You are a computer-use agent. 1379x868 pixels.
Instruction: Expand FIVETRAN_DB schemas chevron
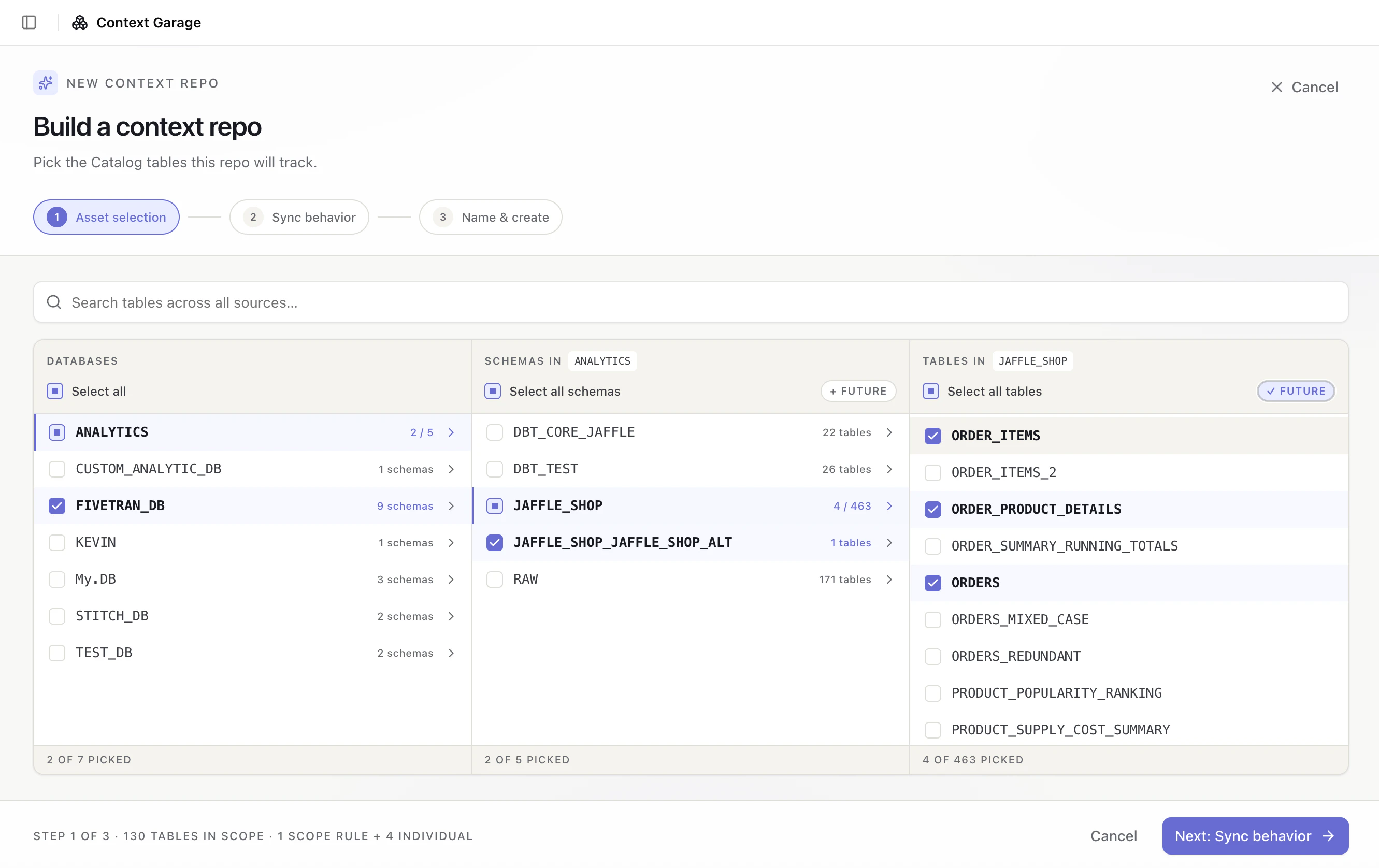tap(451, 505)
